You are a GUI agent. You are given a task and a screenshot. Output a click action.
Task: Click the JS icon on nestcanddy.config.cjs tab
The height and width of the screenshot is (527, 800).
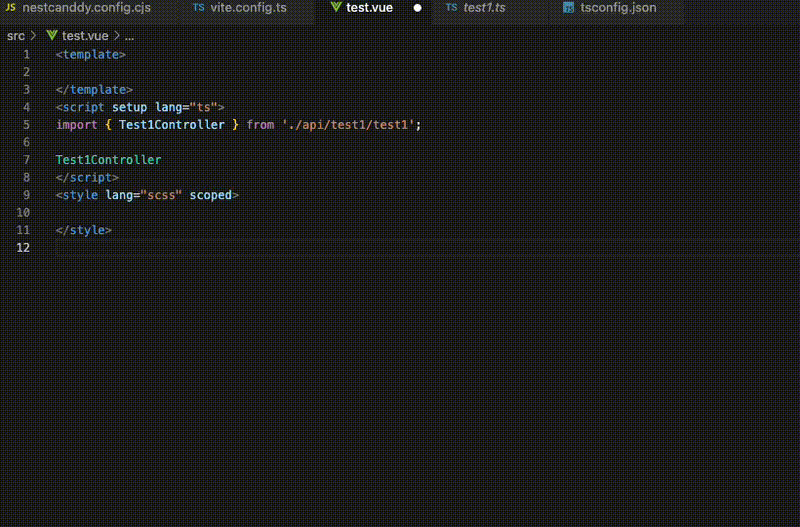pyautogui.click(x=10, y=8)
